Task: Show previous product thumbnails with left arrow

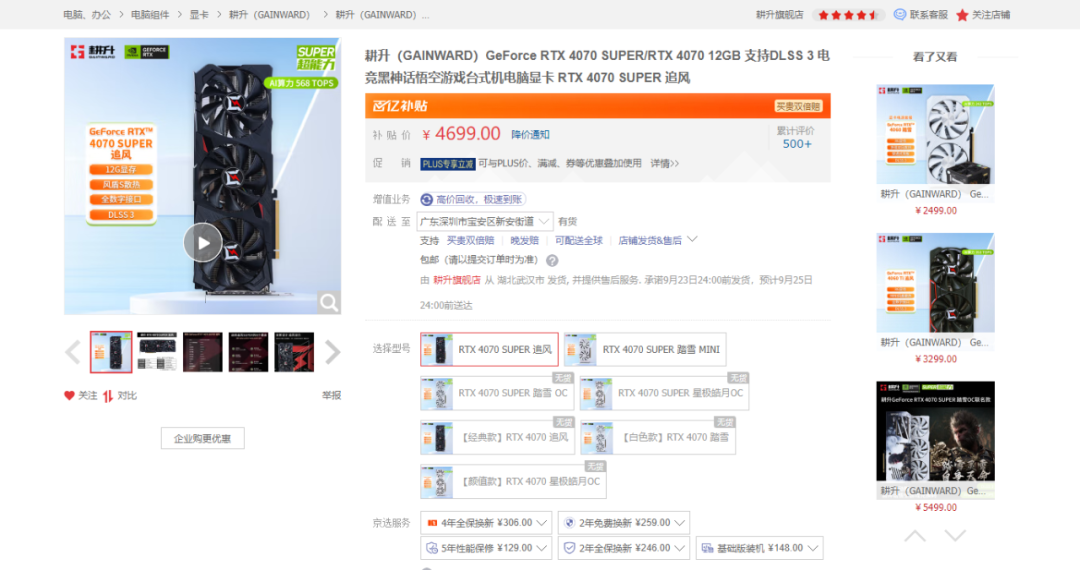Action: (x=73, y=352)
